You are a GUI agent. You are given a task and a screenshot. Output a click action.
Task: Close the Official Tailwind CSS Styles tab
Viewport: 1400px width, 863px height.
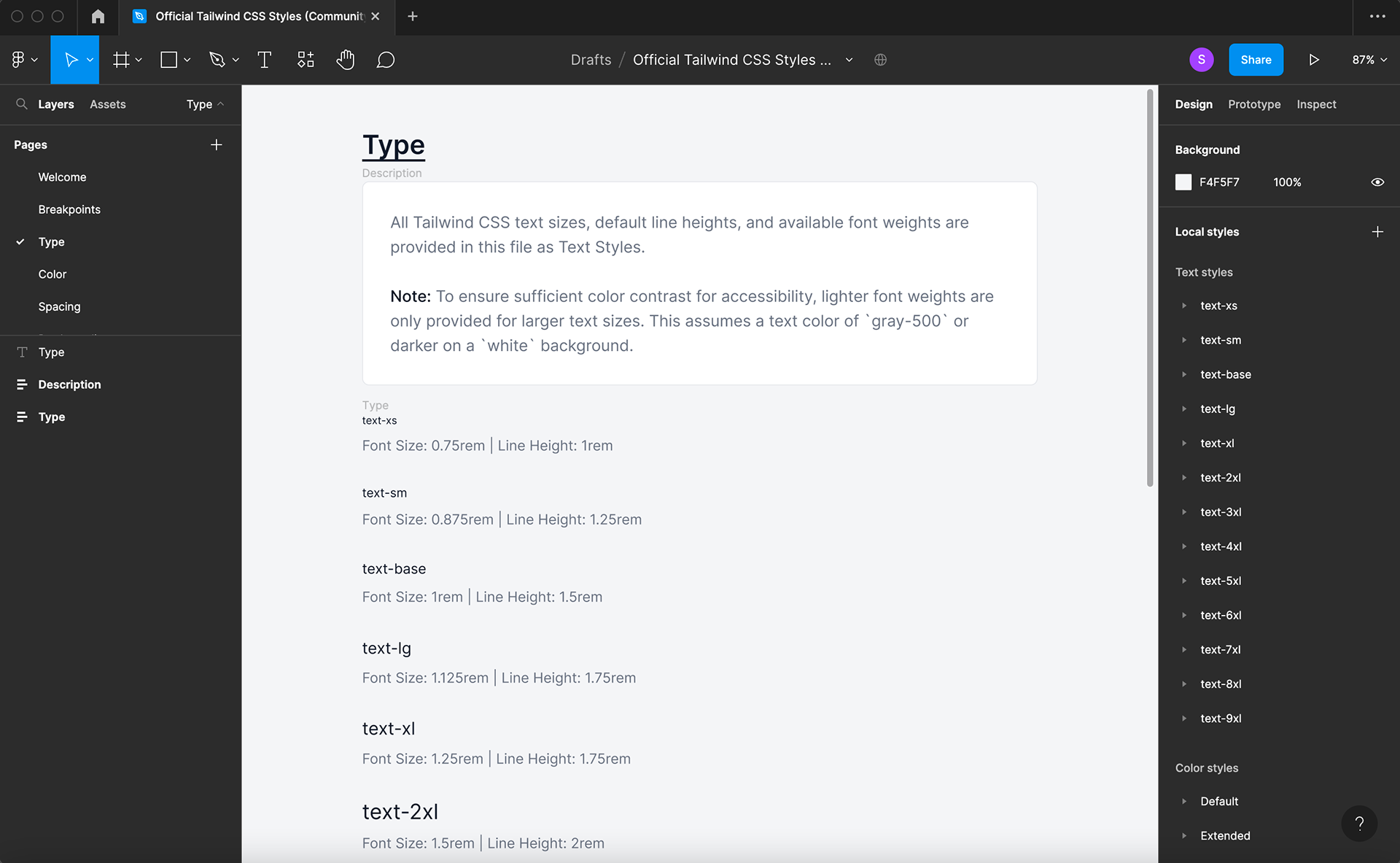point(376,16)
